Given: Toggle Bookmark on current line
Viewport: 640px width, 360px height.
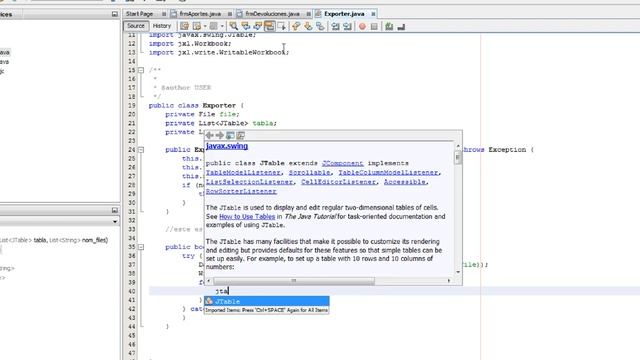Looking at the screenshot, I should pyautogui.click(x=320, y=27).
